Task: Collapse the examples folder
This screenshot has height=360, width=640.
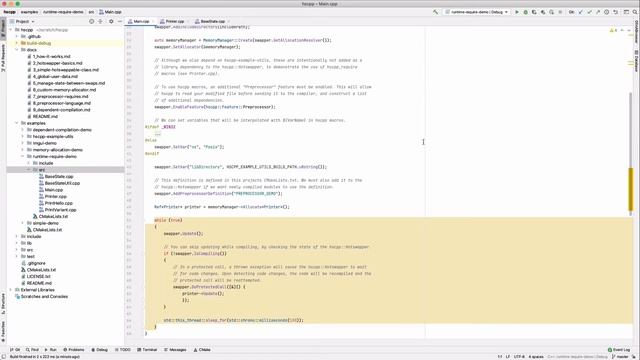Action: tap(17, 123)
